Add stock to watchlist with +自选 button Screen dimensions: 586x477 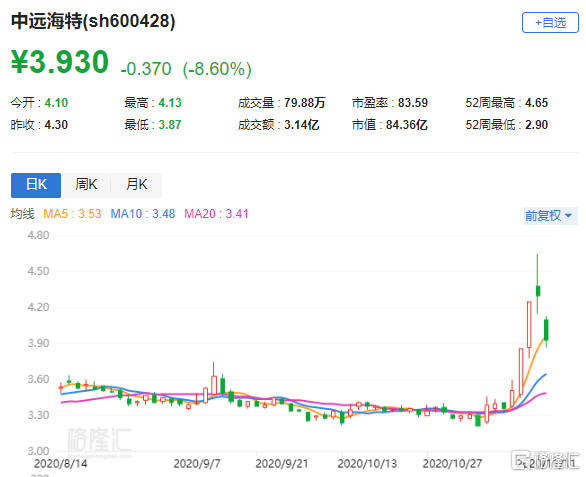click(550, 23)
